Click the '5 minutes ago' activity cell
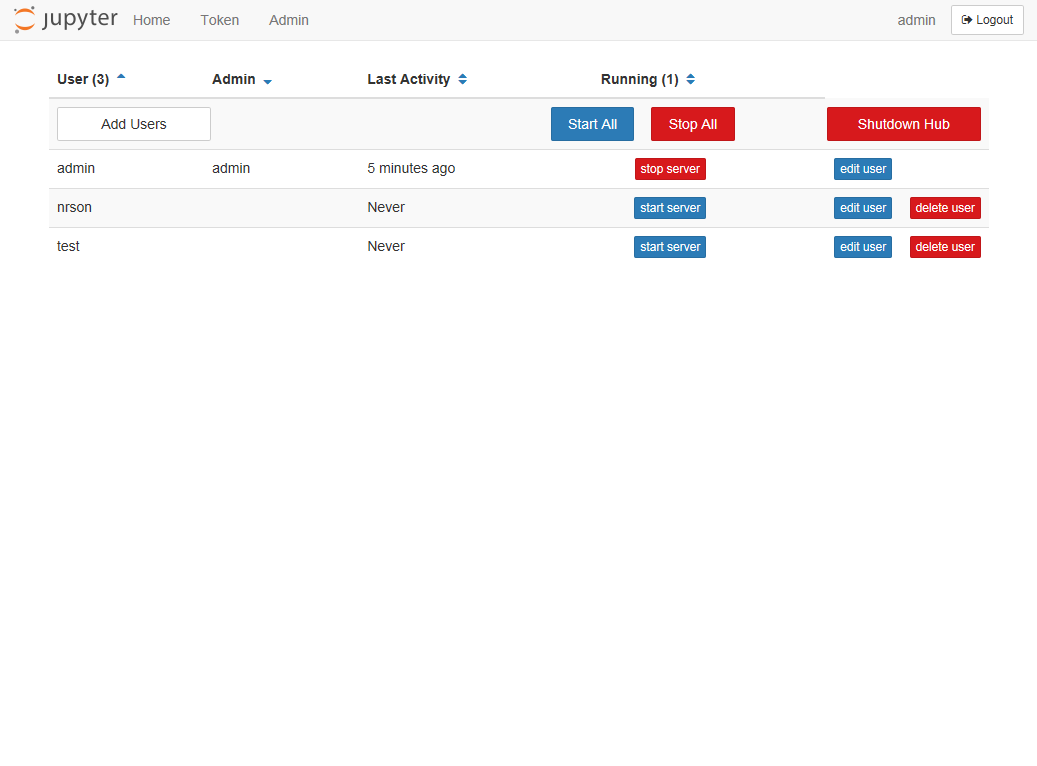The width and height of the screenshot is (1037, 766). pos(411,168)
